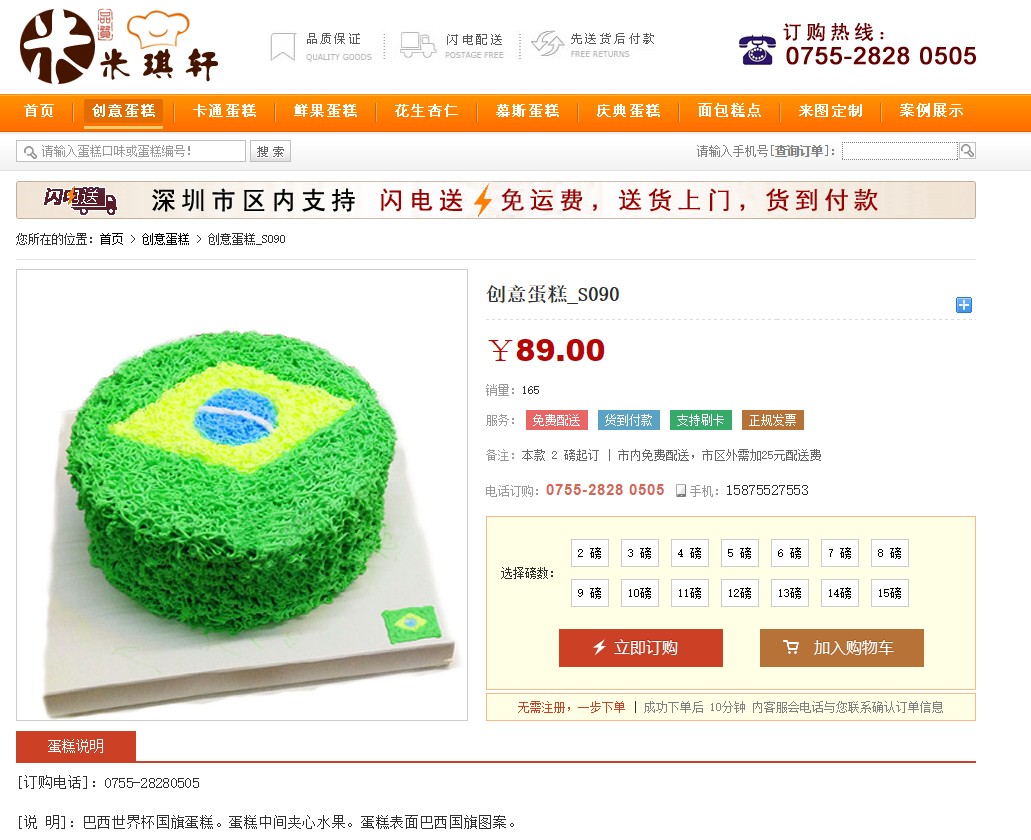
Task: Focus the cake flavor search field
Action: click(131, 151)
